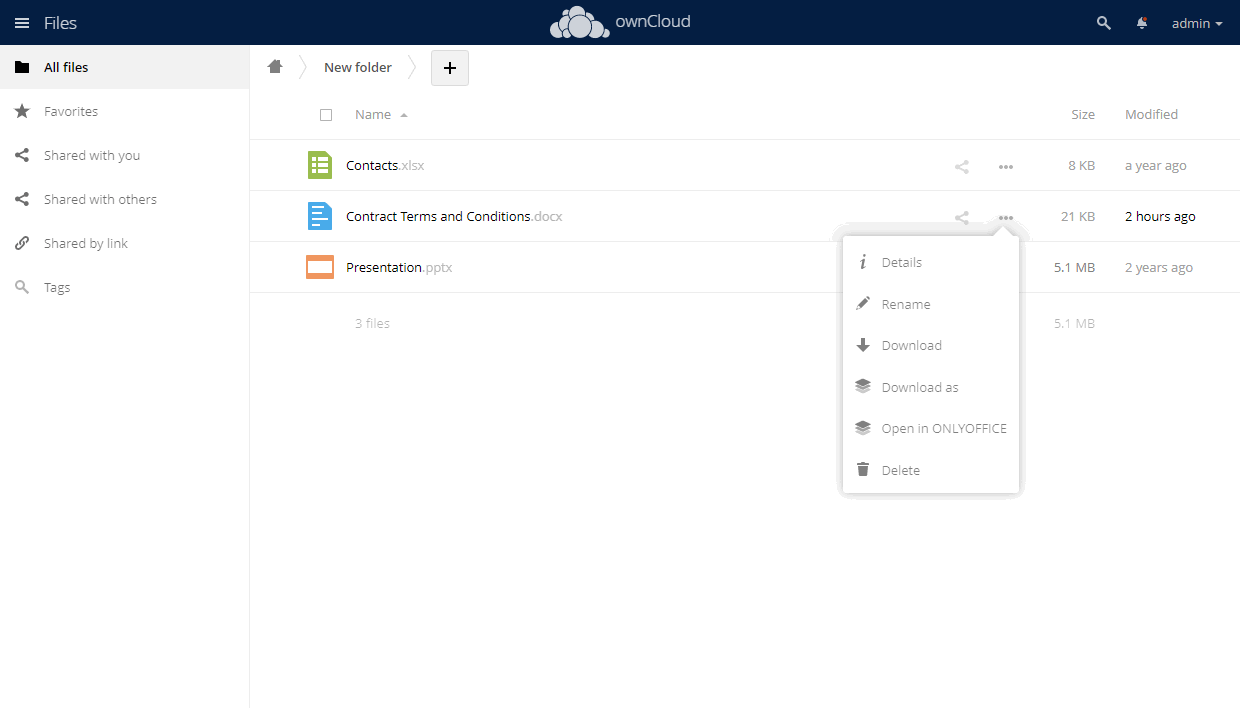Click the star icon beside Favorites
The height and width of the screenshot is (708, 1240).
coord(22,111)
